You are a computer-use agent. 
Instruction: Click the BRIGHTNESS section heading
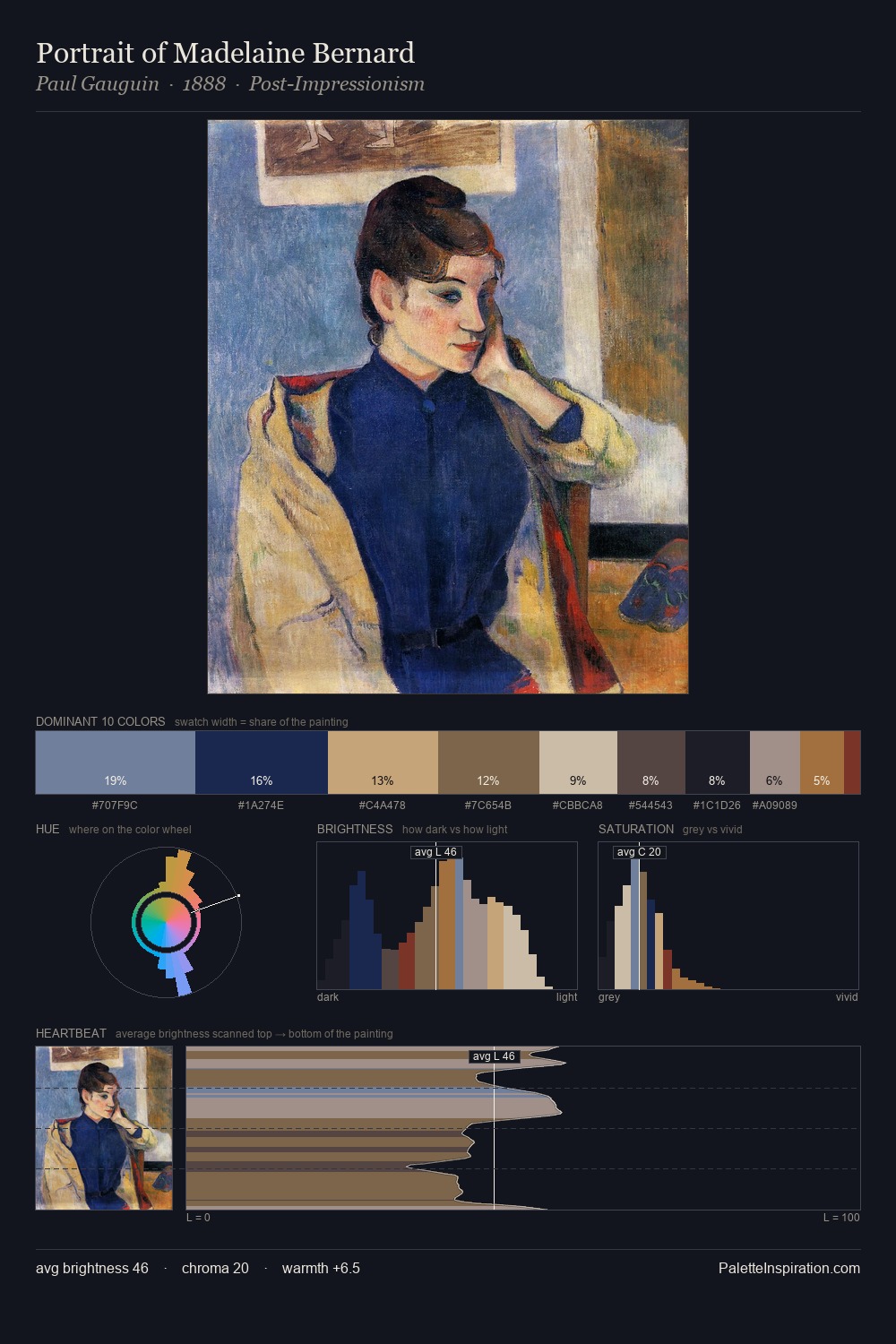[355, 829]
